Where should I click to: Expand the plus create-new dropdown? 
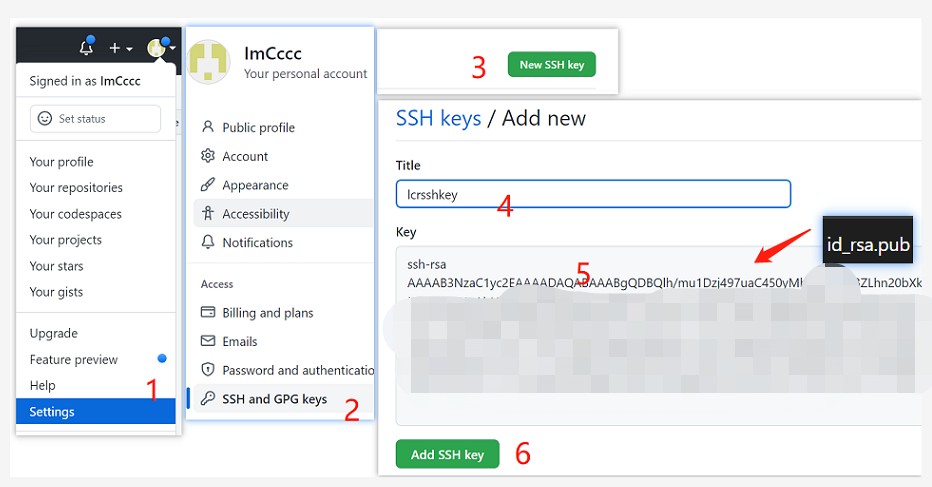120,48
